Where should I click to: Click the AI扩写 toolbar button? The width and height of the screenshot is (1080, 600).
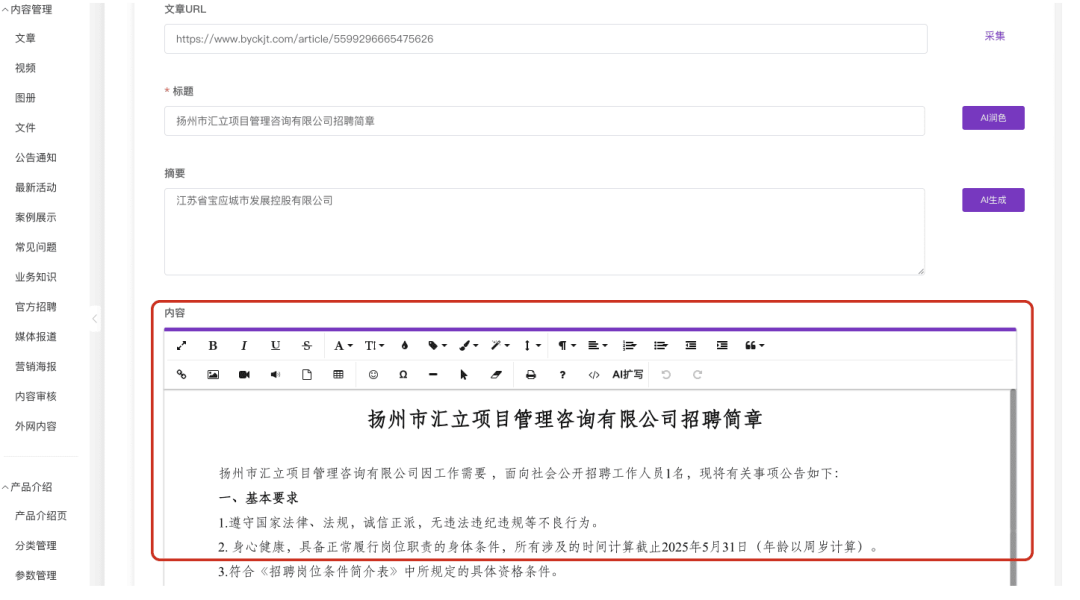point(627,375)
